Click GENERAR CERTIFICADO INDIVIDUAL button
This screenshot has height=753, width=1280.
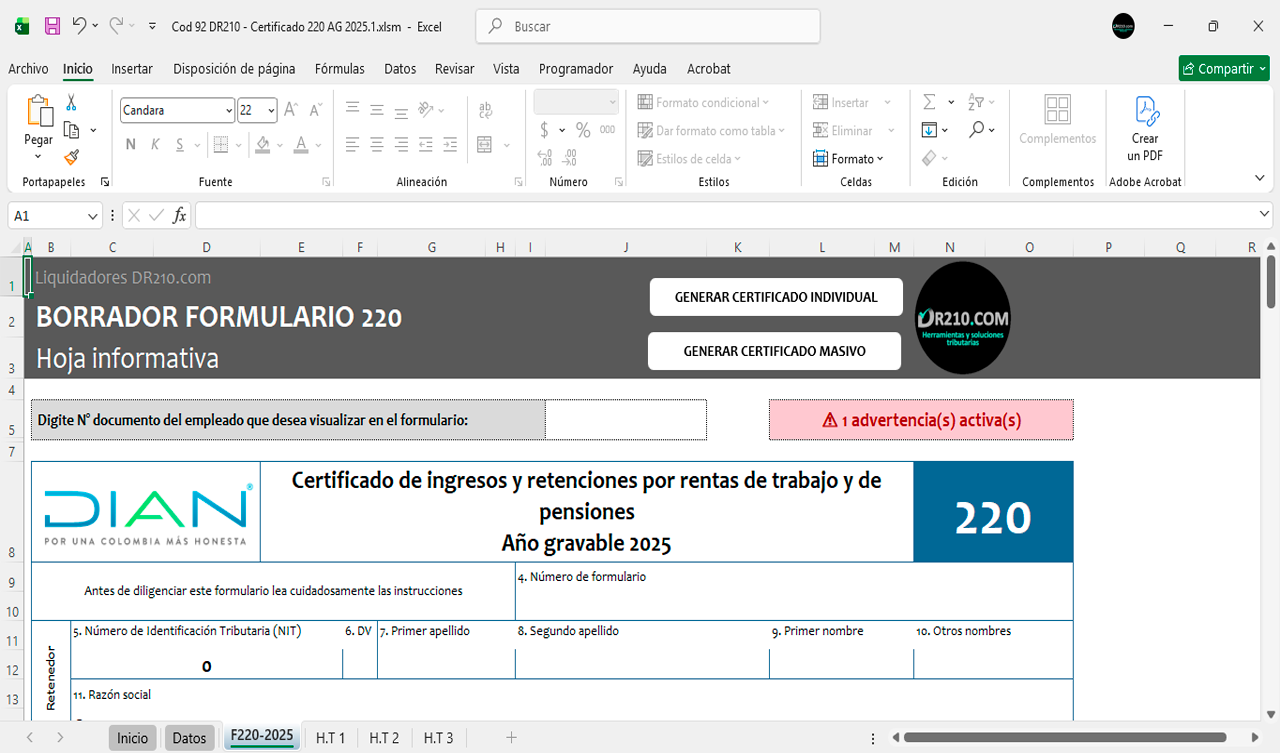(x=776, y=297)
